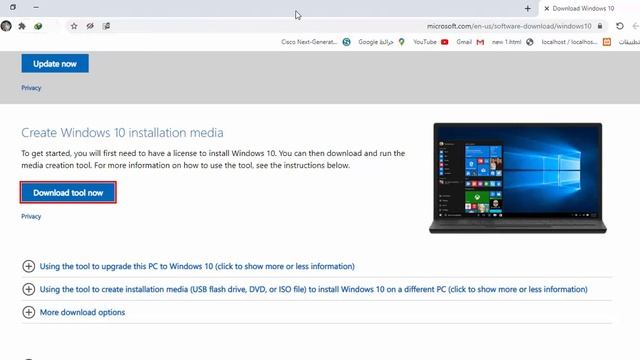Open the Cisco Next-Generat... bookmark
The width and height of the screenshot is (640, 360).
[x=316, y=42]
